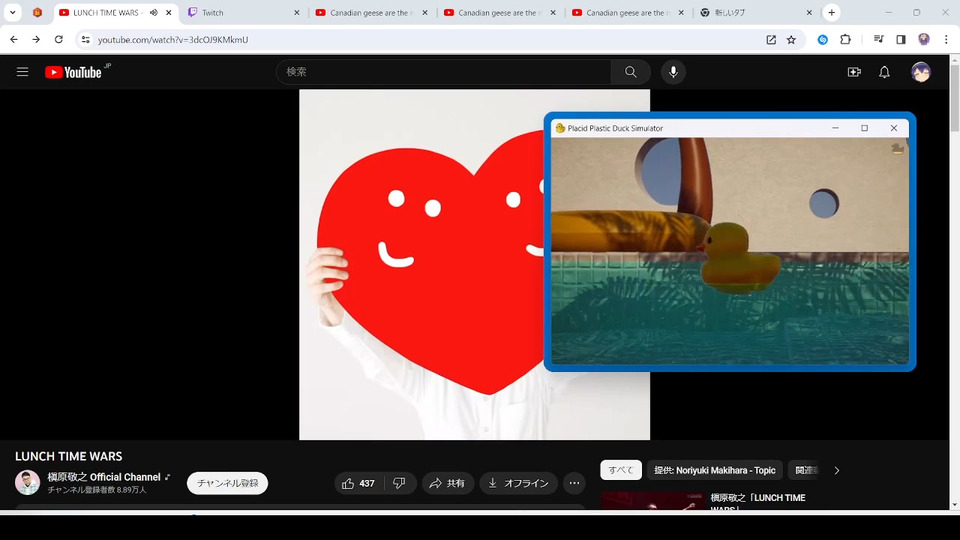Minimize Placid Plastic Duck Simulator window

click(x=835, y=128)
